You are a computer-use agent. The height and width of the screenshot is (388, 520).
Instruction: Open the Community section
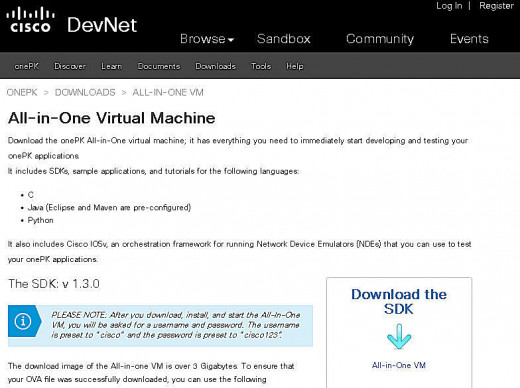380,39
